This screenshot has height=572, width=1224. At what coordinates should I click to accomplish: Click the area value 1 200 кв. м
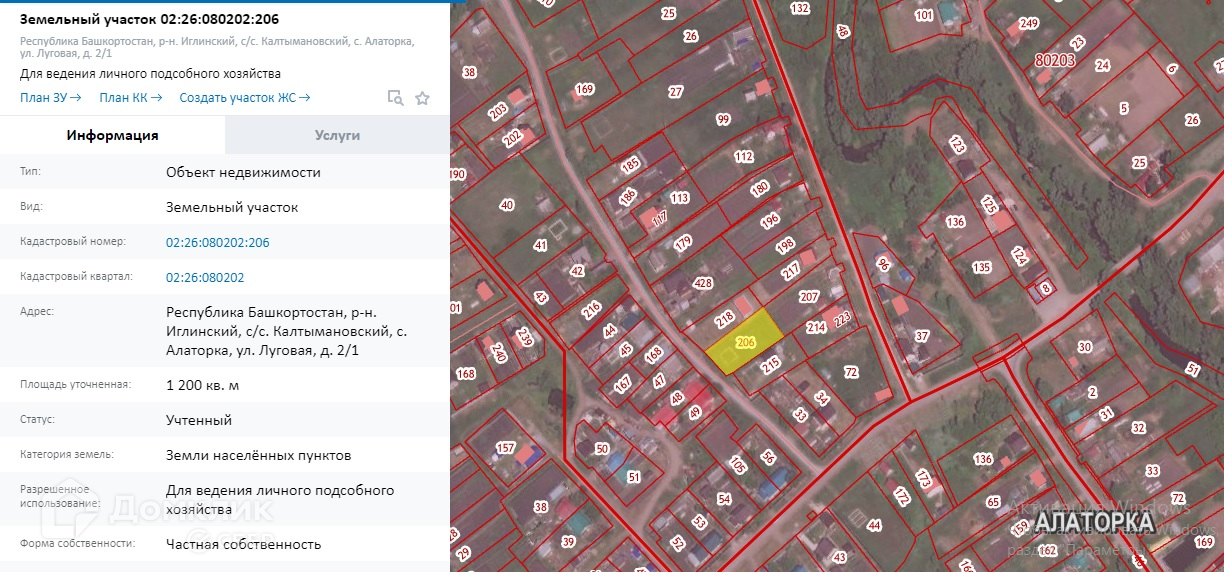coord(203,385)
